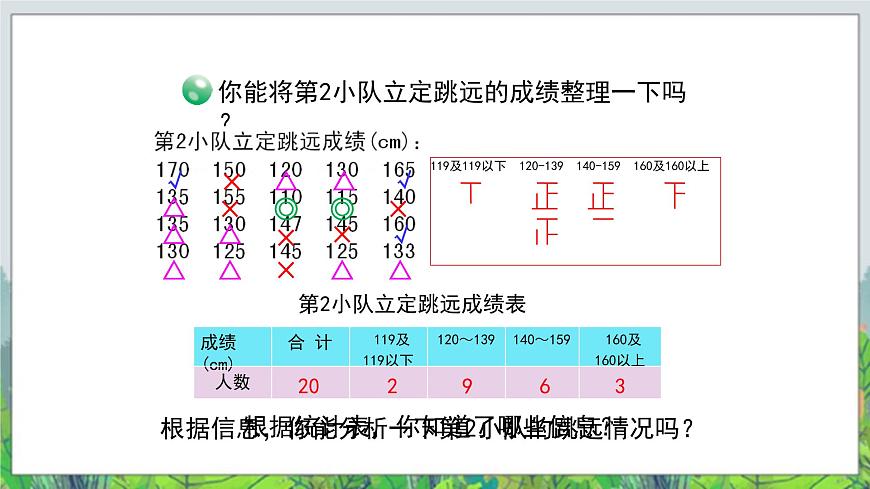Viewport: 870px width, 489px height.
Task: Click the score 120 in the list
Action: 286,169
